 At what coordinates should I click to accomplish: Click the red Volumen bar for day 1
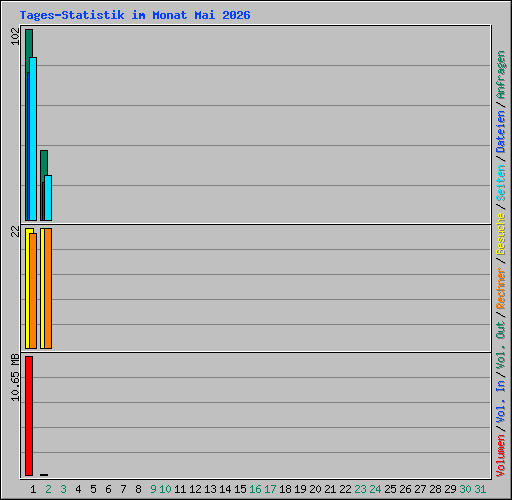pos(29,416)
